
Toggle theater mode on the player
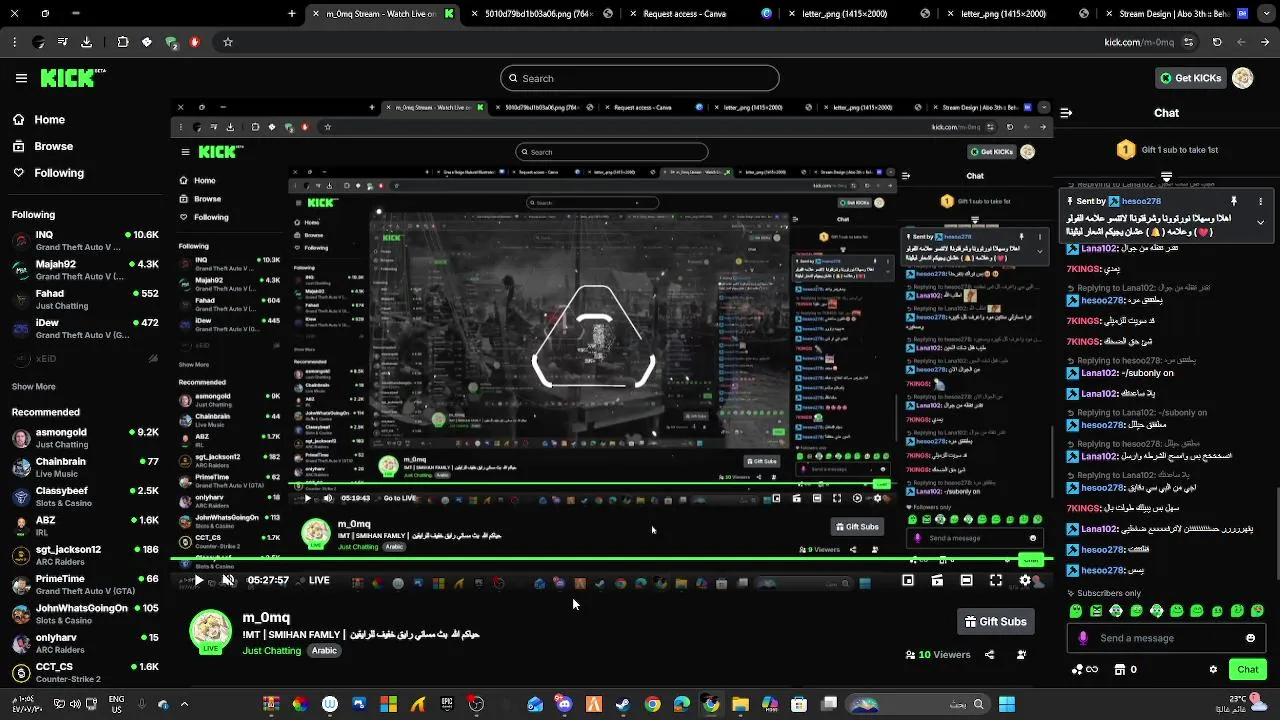click(966, 580)
